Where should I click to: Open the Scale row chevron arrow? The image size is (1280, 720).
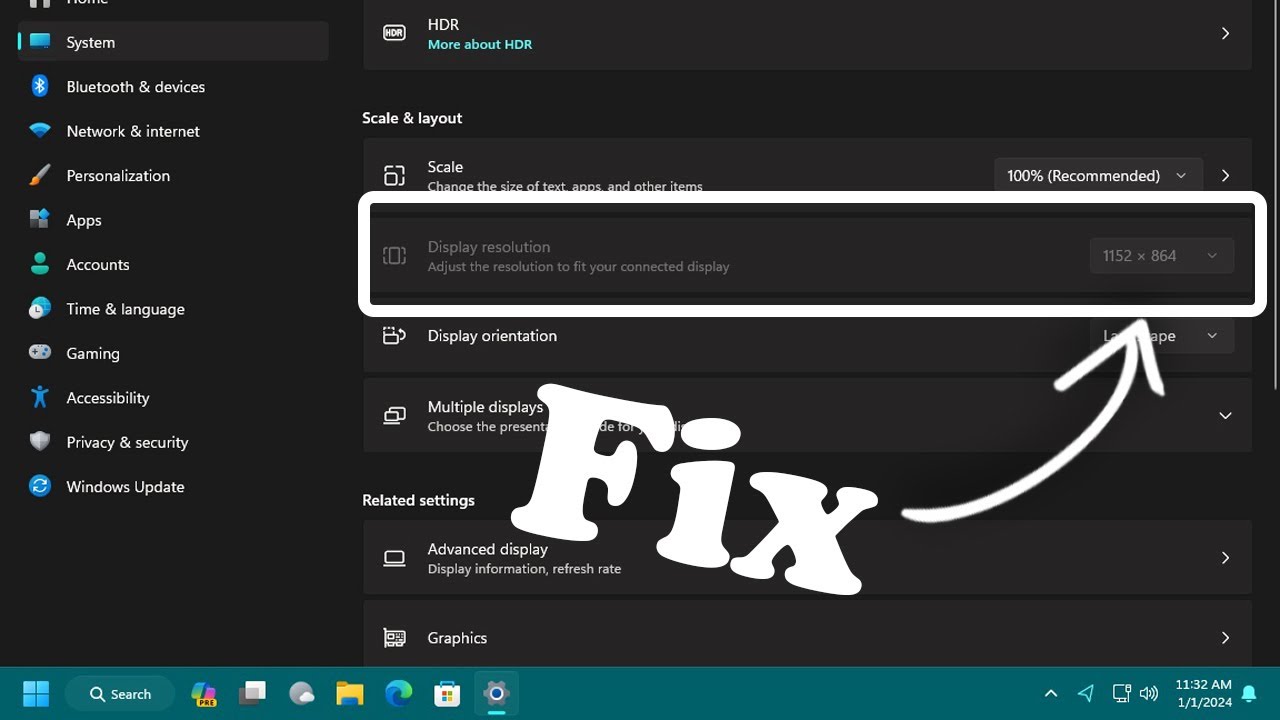tap(1225, 176)
